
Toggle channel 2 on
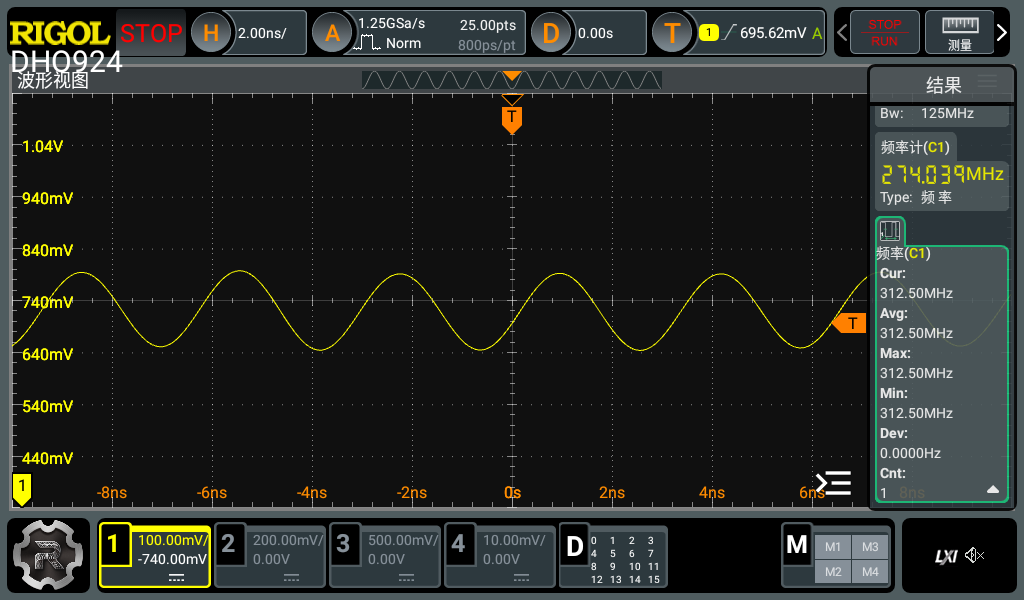(228, 544)
